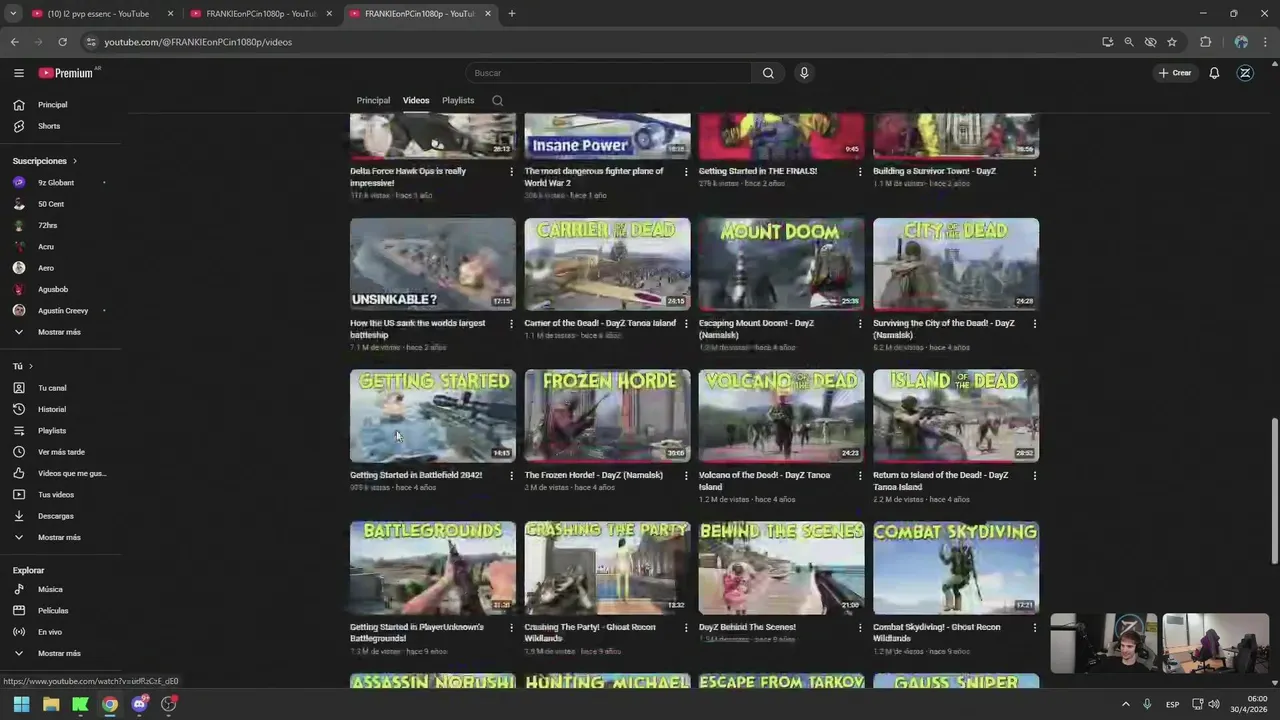Search within channel magnifier icon
This screenshot has height=720, width=1280.
tap(497, 100)
